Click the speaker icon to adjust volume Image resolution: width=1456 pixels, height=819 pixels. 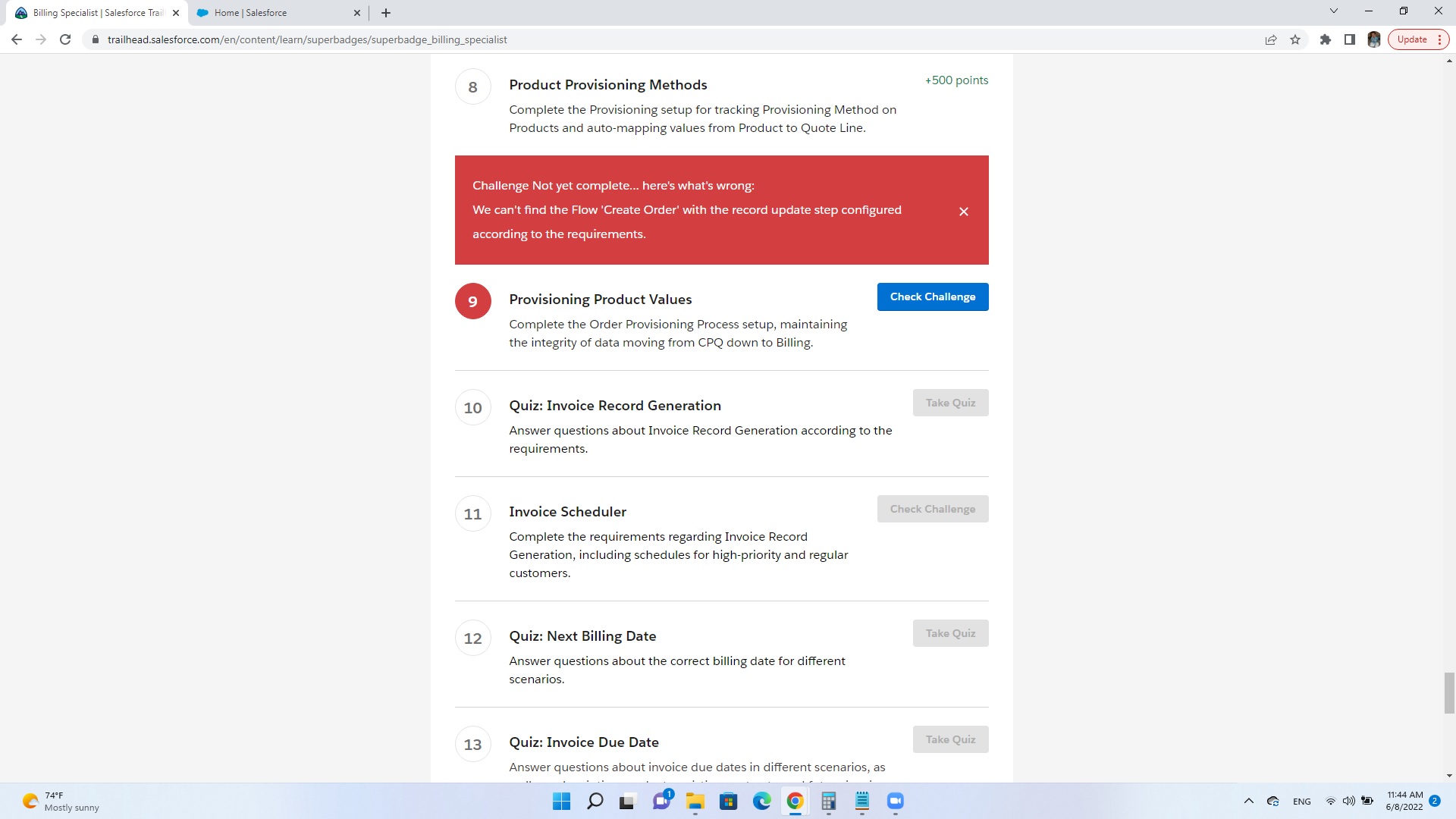tap(1349, 801)
